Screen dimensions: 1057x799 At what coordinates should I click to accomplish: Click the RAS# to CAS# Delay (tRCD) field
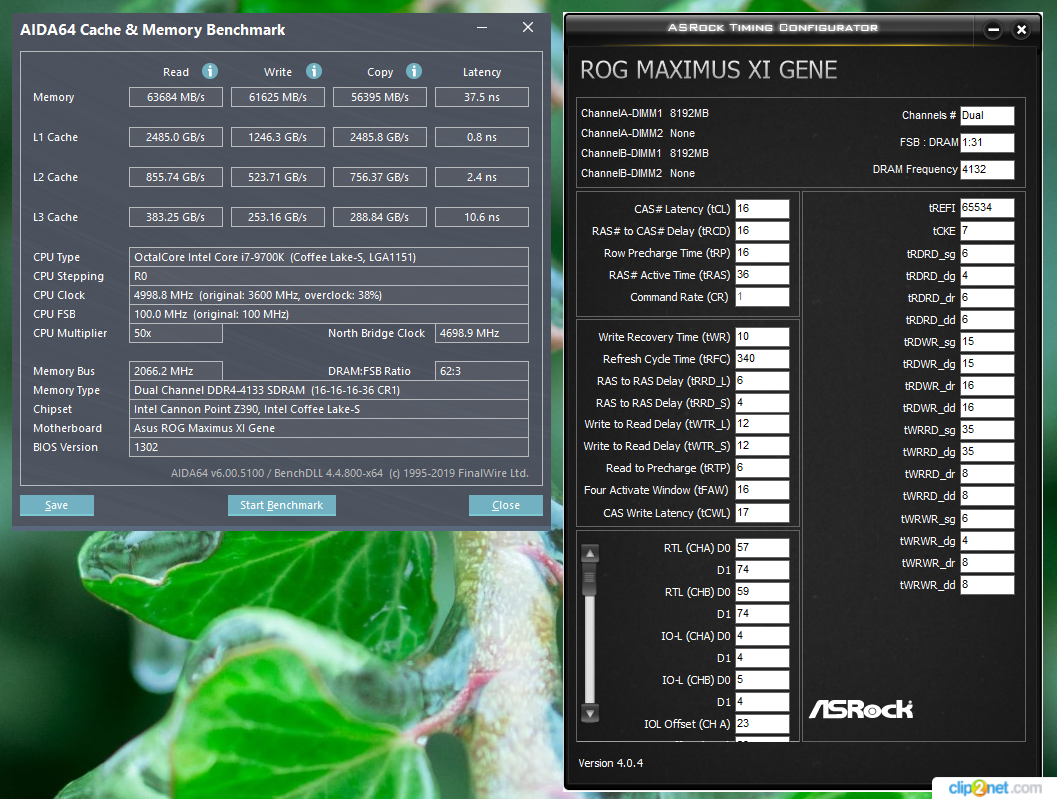coord(762,231)
